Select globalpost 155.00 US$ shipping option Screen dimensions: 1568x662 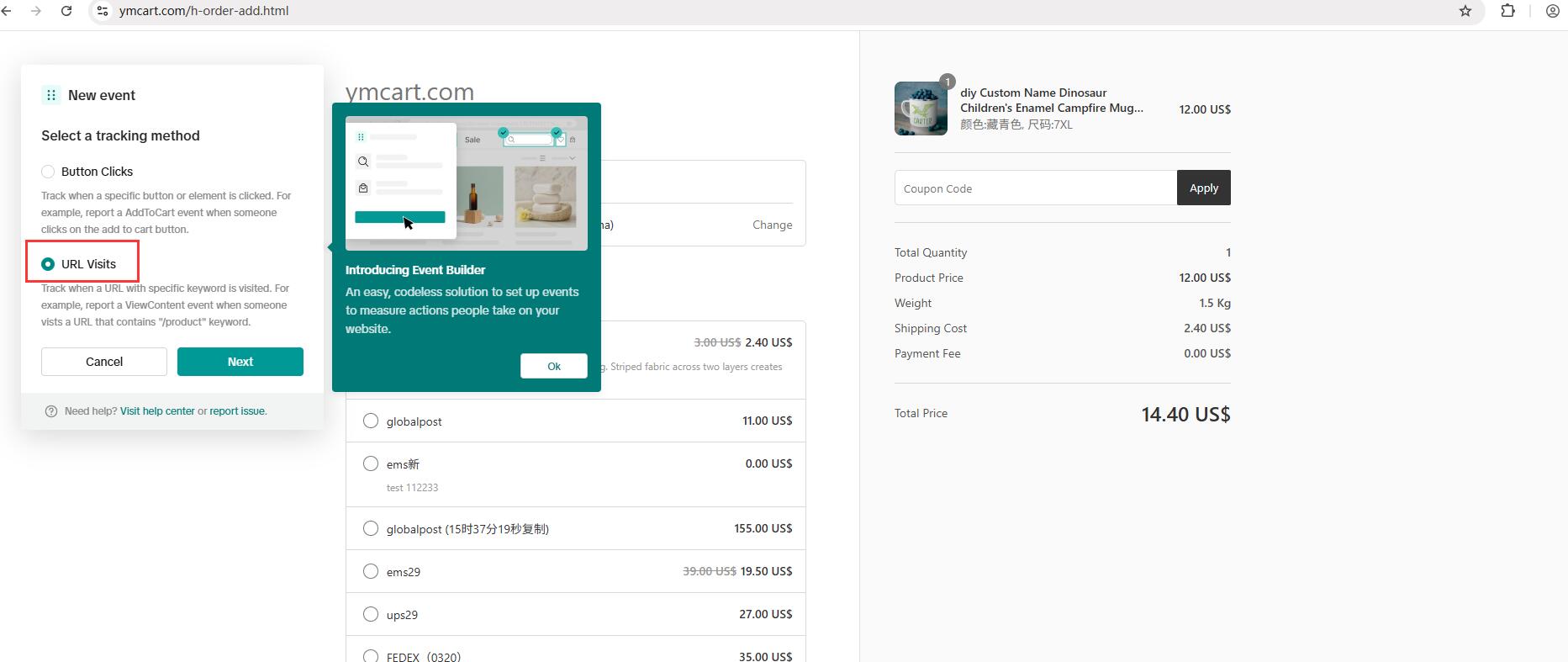pos(371,528)
